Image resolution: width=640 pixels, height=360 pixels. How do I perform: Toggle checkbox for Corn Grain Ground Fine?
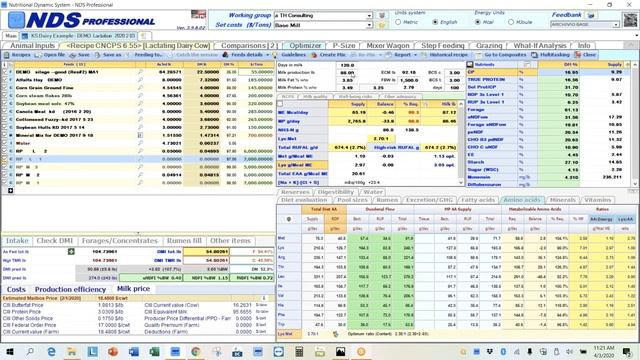[x=4, y=88]
